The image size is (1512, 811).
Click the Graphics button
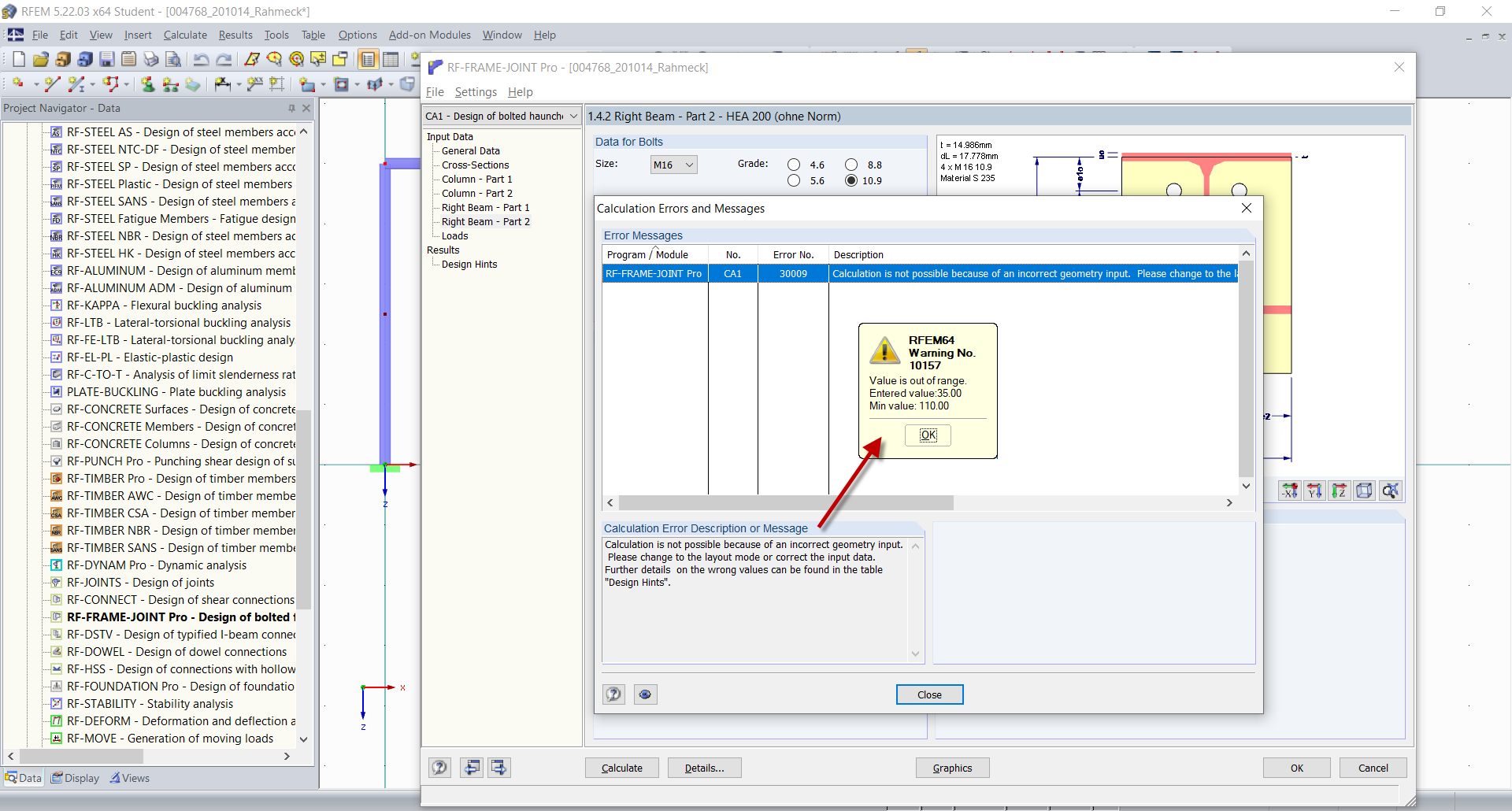(952, 768)
